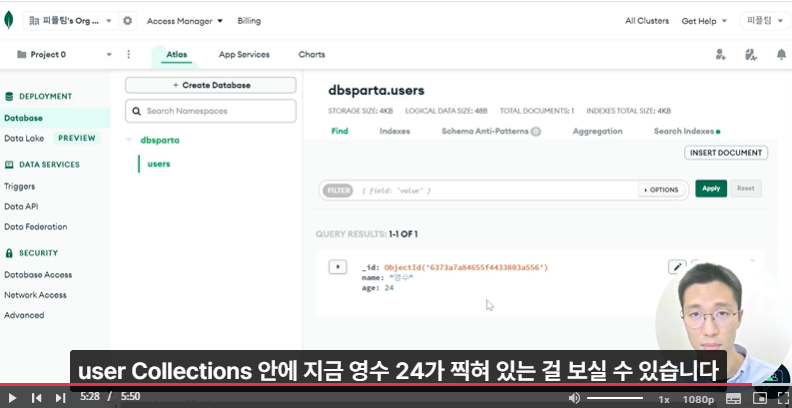Open Get Help dropdown
The height and width of the screenshot is (408, 792).
pyautogui.click(x=704, y=21)
